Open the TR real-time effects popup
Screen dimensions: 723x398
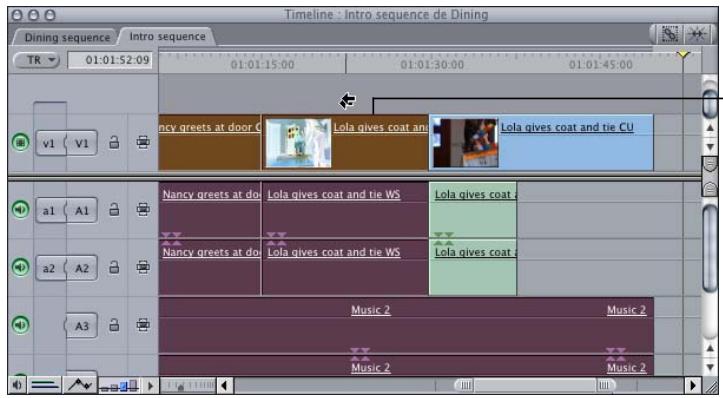pyautogui.click(x=37, y=60)
